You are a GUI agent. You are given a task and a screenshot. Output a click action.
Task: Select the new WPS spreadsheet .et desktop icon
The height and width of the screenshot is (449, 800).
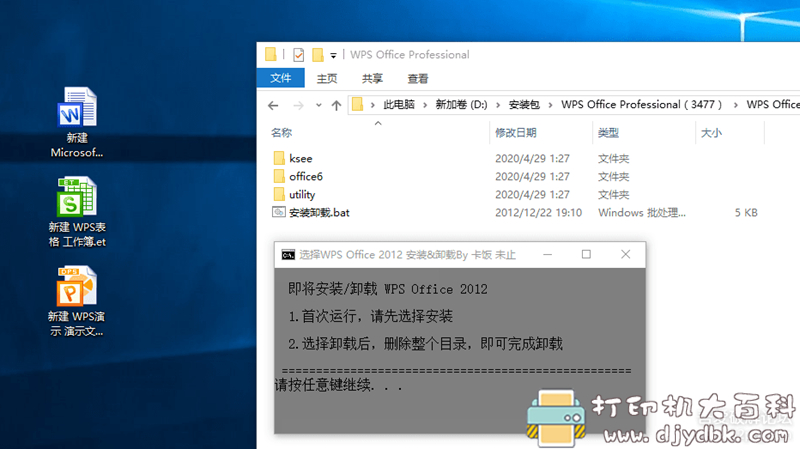coord(77,212)
